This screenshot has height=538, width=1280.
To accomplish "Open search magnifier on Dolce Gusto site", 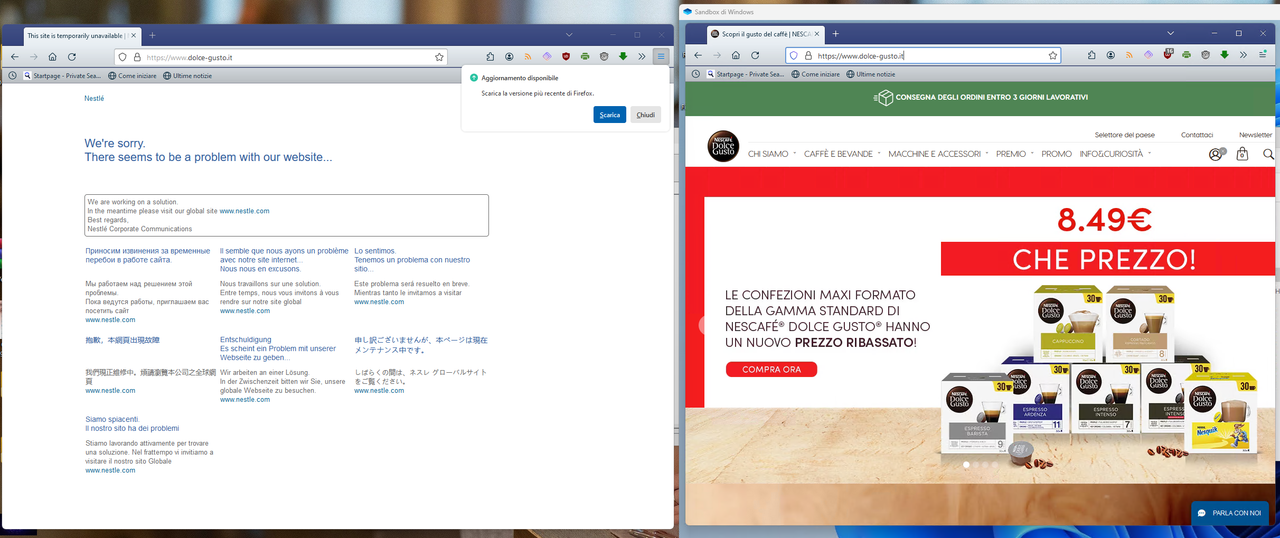I will (x=1268, y=154).
